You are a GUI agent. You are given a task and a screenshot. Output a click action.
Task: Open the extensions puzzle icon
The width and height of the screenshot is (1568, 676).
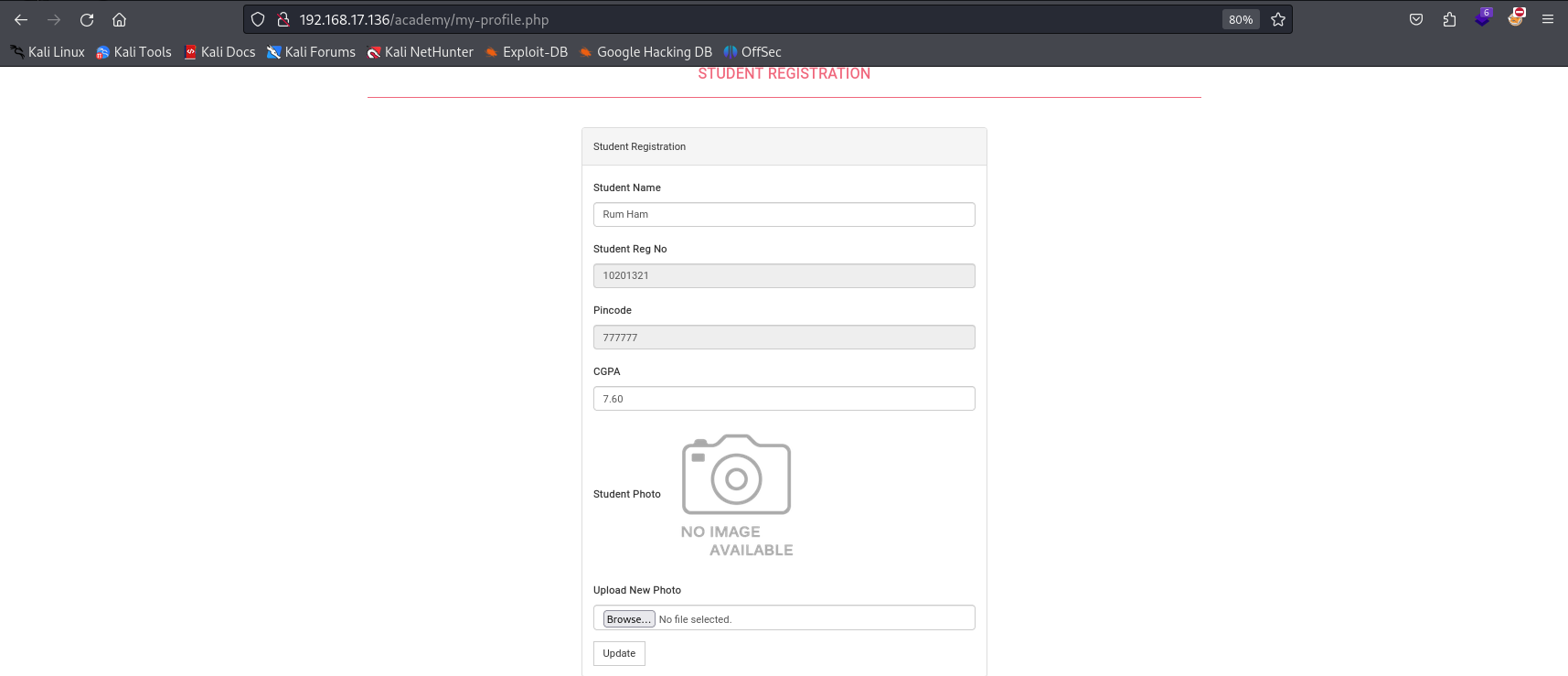[x=1449, y=19]
